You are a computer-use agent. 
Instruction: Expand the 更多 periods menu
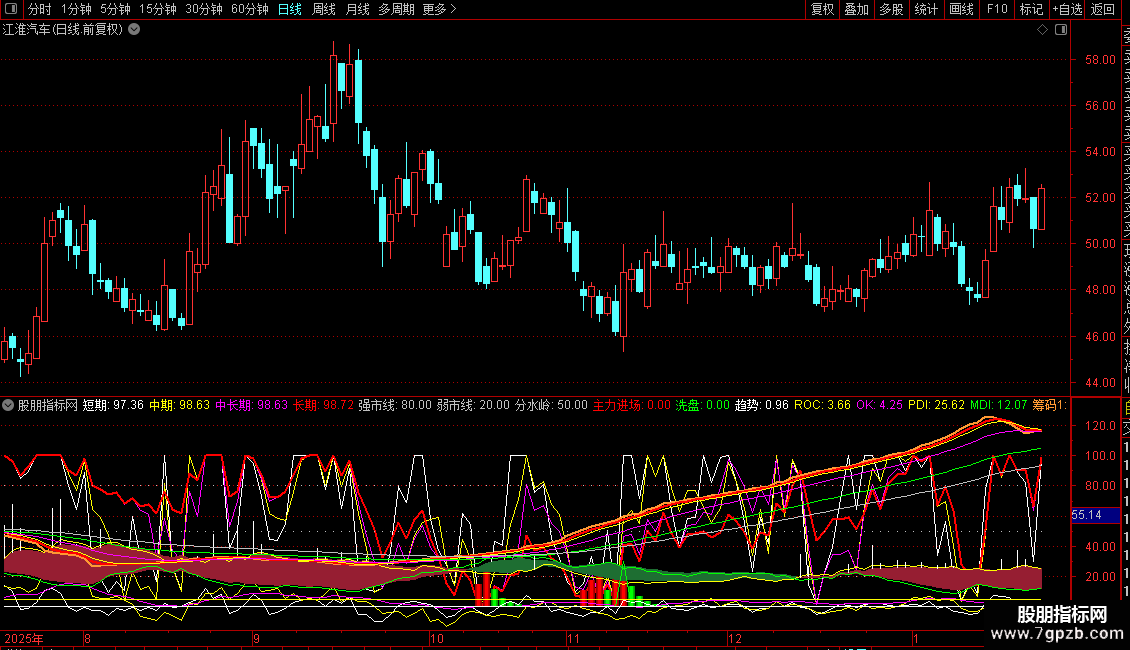[439, 10]
